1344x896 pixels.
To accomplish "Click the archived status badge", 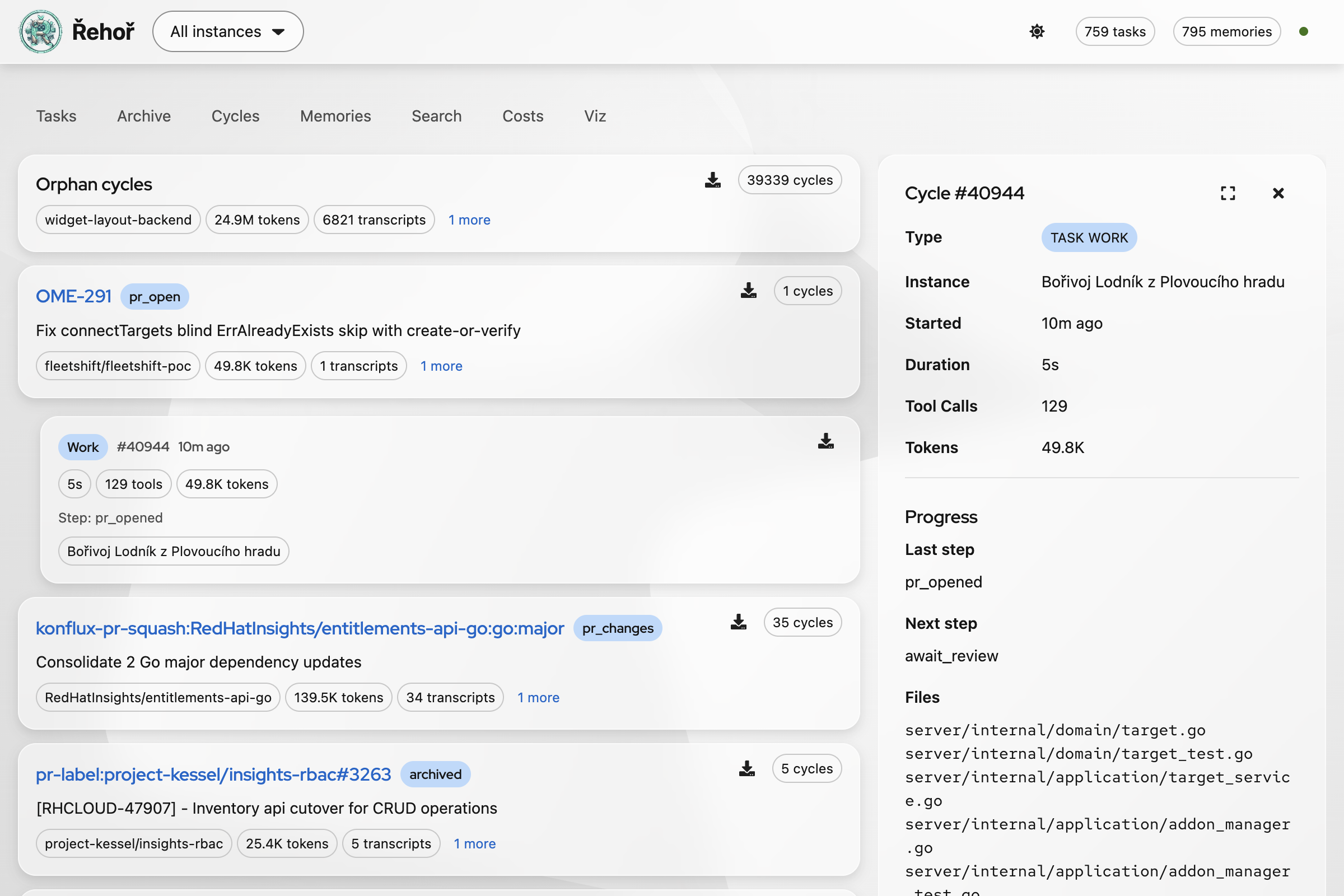I will 436,774.
